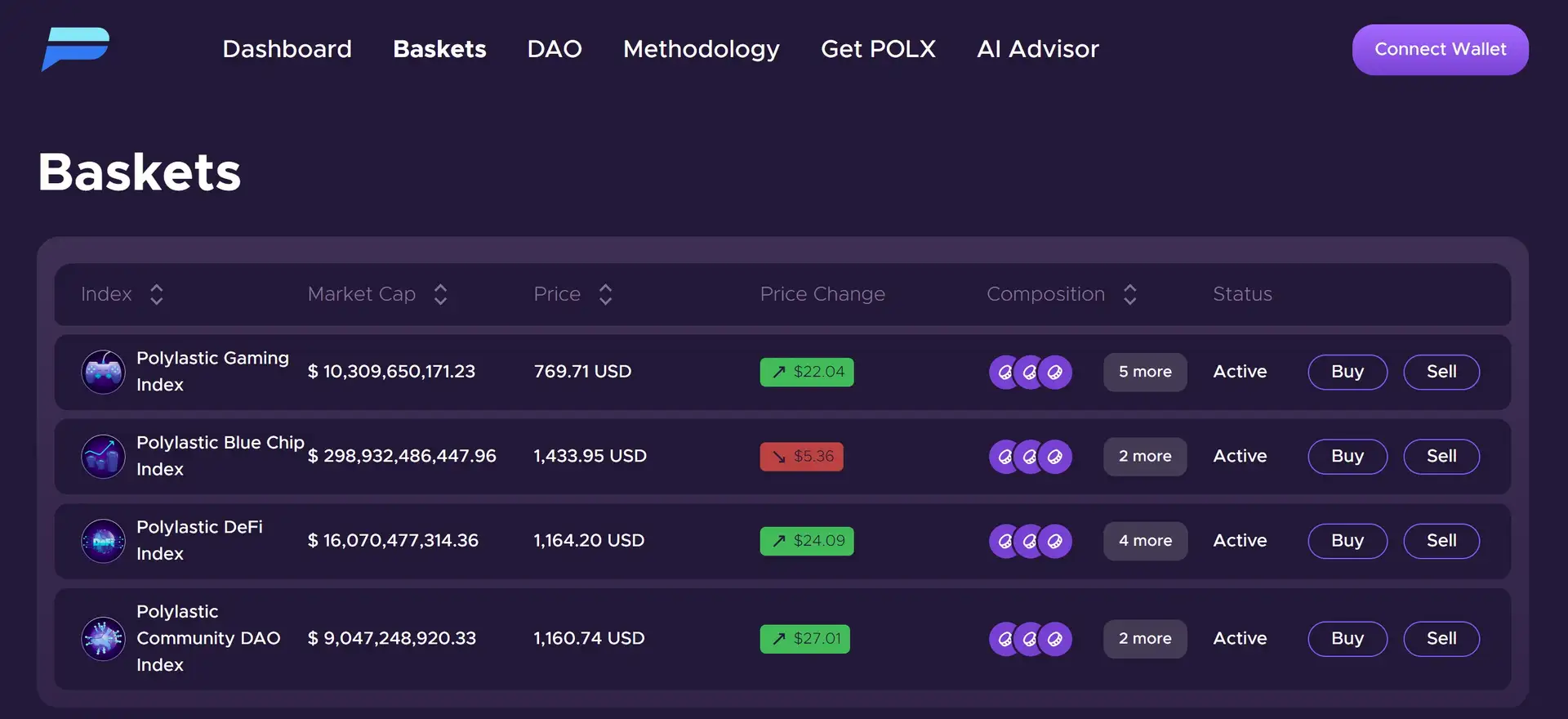Buy the Polylastic Gaming Index
Image resolution: width=1568 pixels, height=719 pixels.
(1347, 372)
